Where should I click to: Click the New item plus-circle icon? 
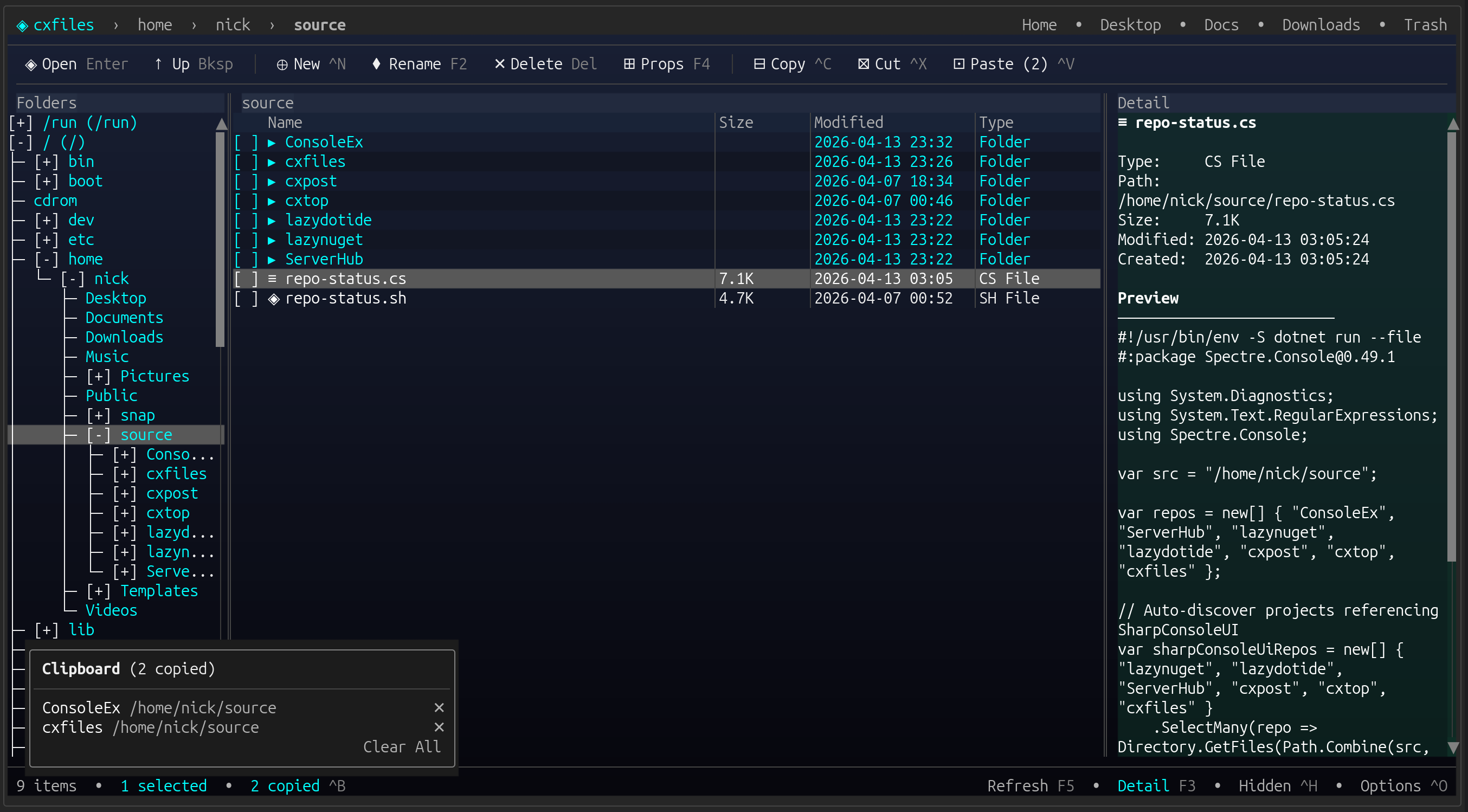281,65
